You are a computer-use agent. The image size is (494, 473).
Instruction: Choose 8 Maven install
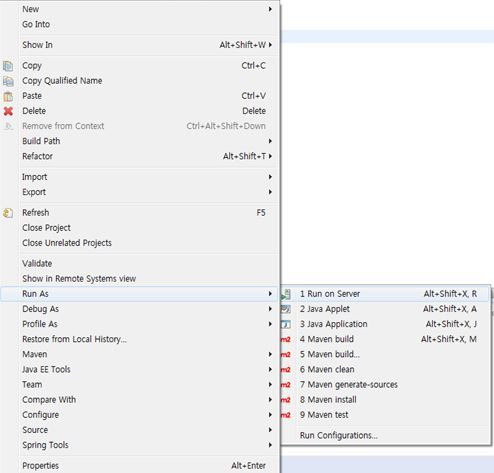pos(385,400)
